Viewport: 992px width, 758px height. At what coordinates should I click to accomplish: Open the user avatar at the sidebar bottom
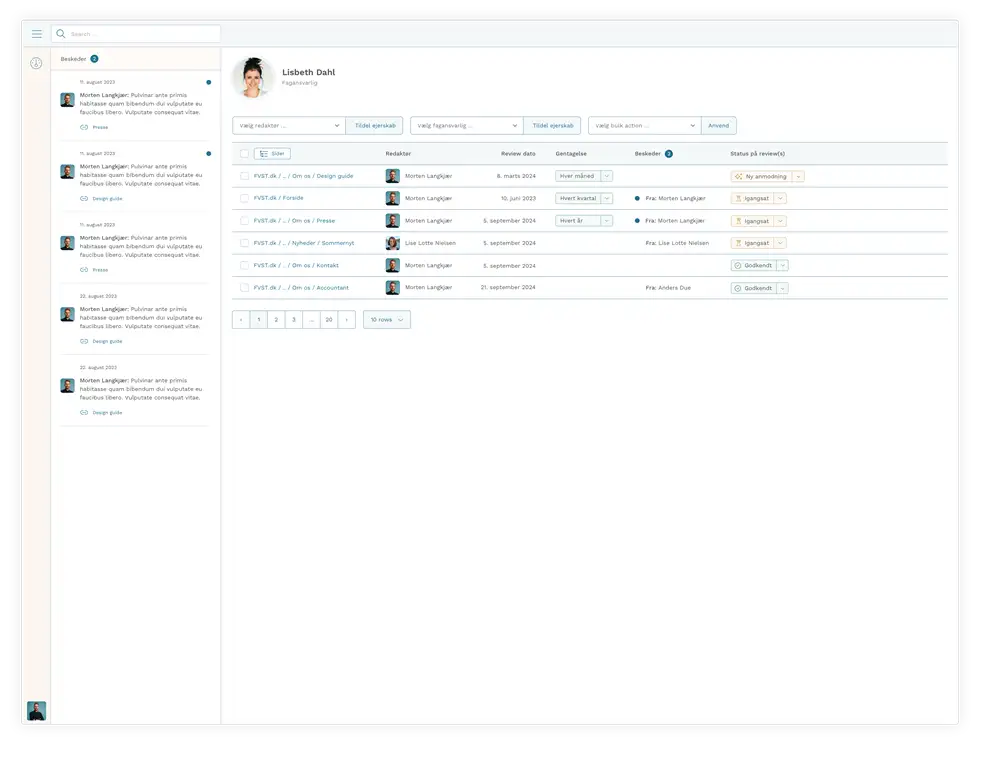(x=37, y=711)
